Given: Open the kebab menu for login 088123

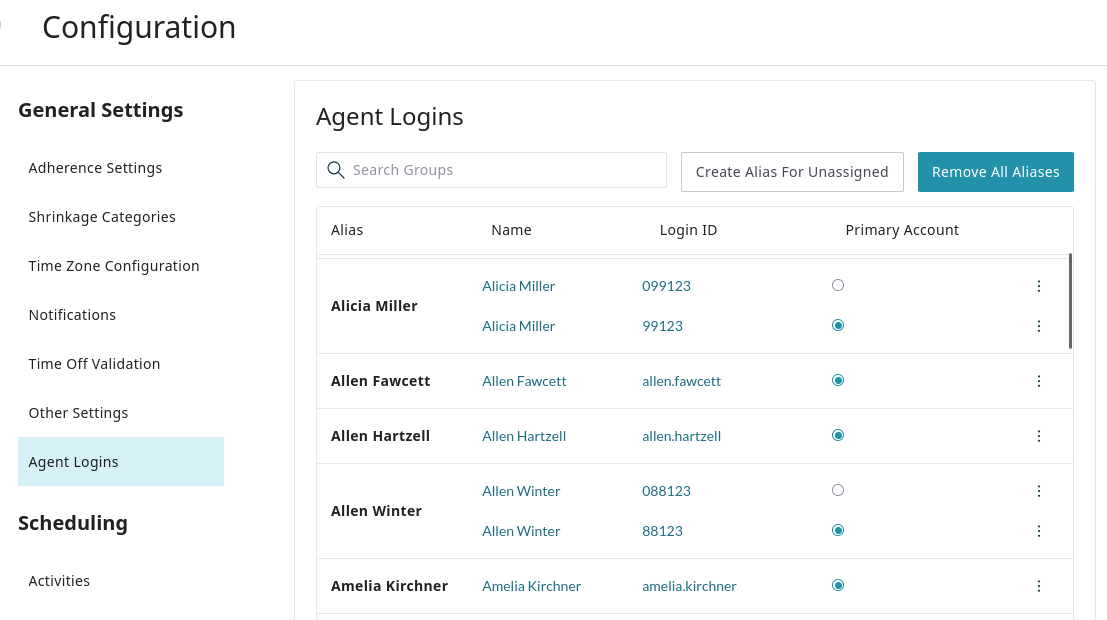Looking at the screenshot, I should pyautogui.click(x=1038, y=491).
